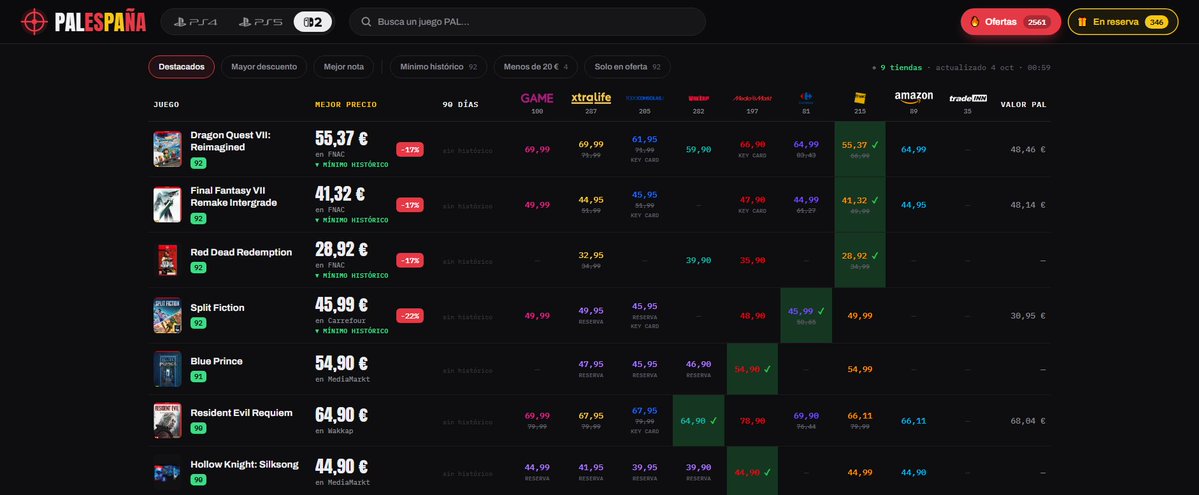
Task: Click the Wakkap store logo
Action: [698, 98]
